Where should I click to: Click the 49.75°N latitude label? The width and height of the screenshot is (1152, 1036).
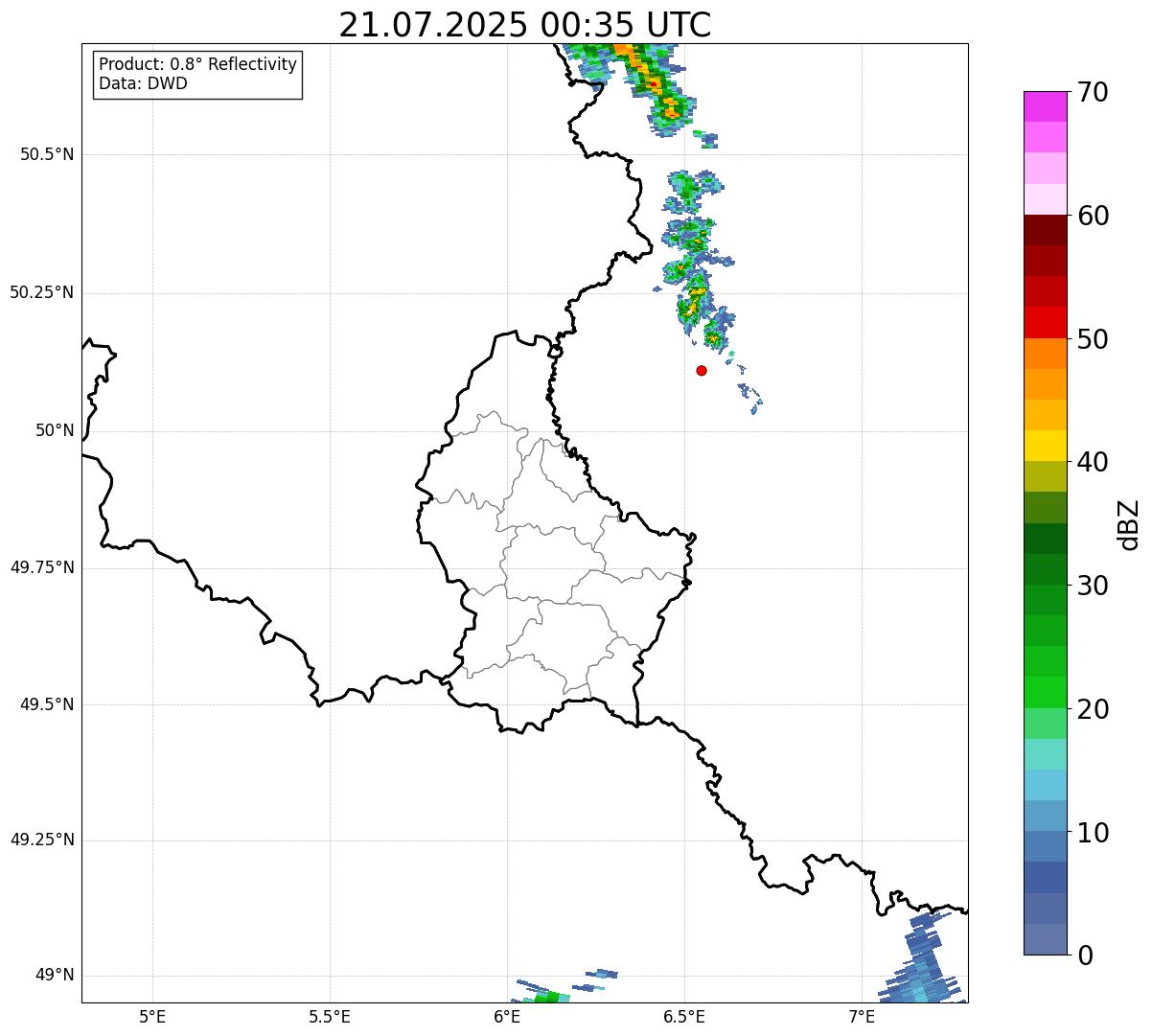[42, 567]
